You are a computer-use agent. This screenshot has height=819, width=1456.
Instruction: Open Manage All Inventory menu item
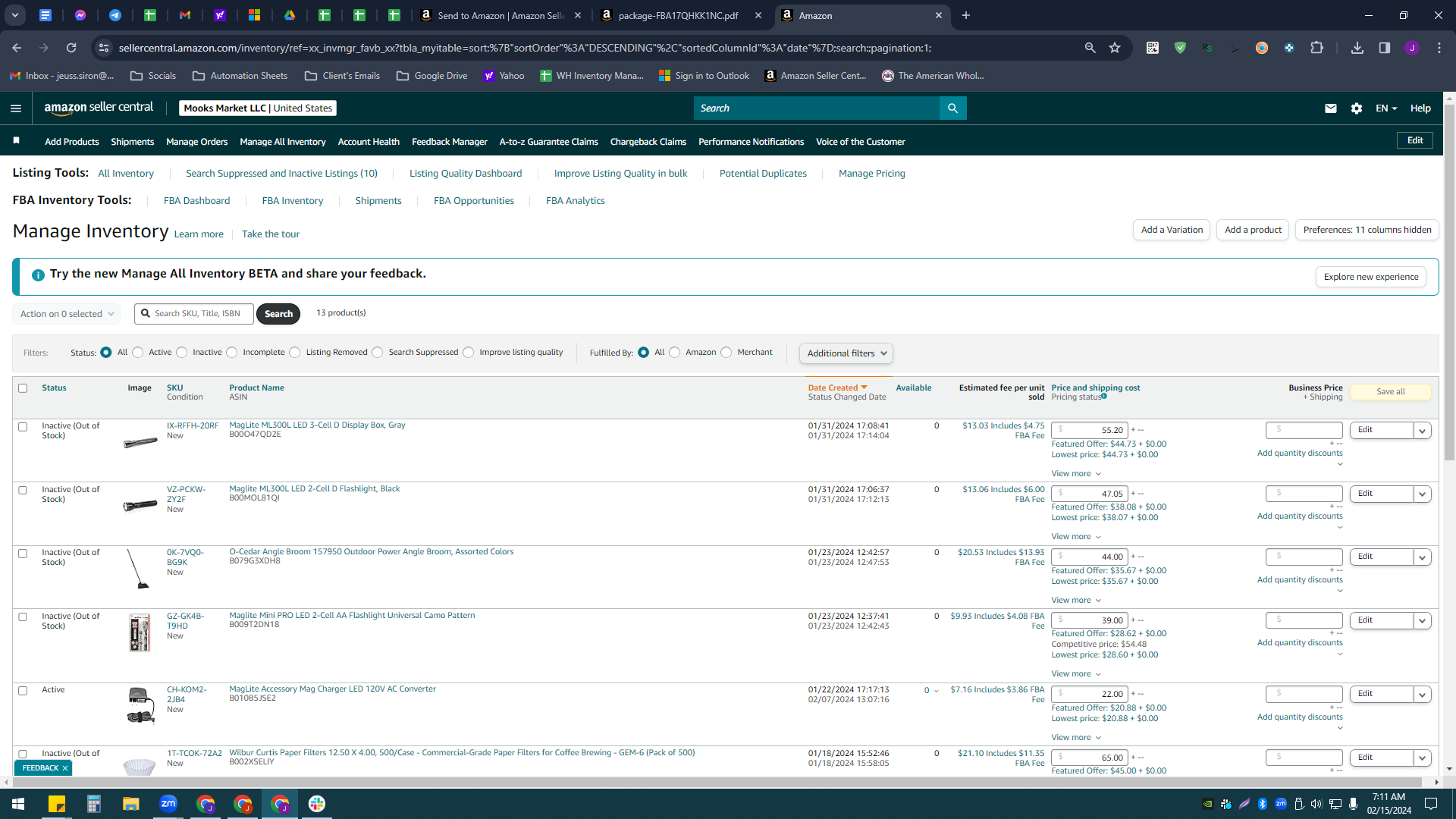(283, 142)
